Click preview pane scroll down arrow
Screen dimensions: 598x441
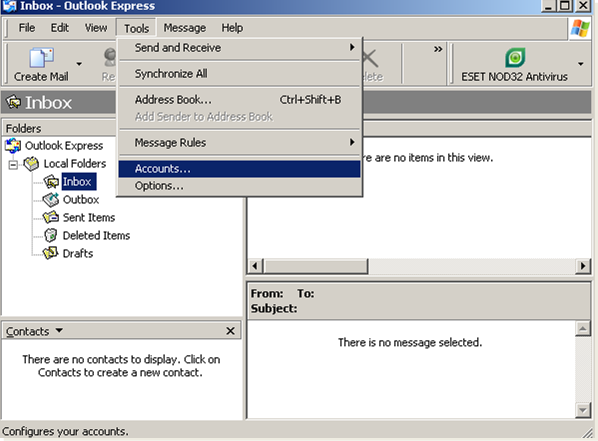(x=583, y=410)
